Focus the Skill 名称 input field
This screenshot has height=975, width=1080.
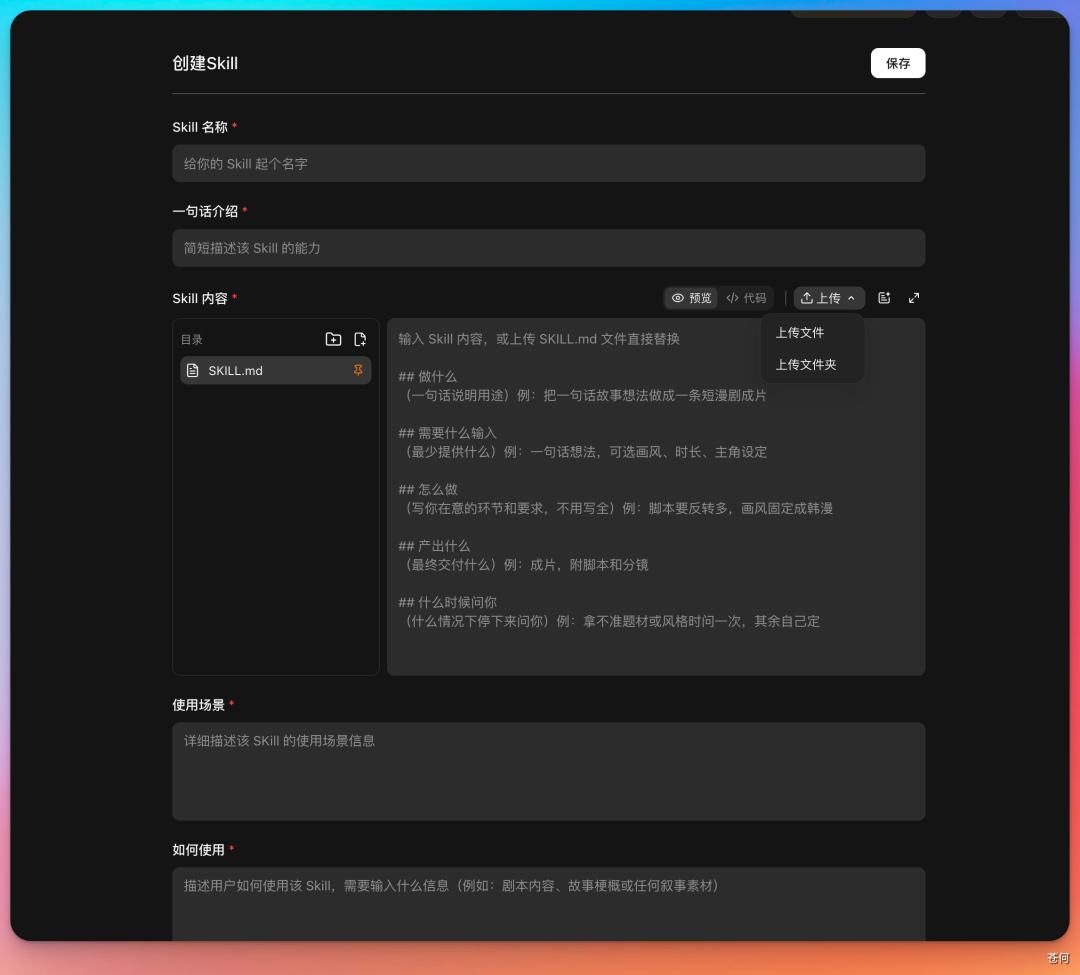tap(548, 164)
